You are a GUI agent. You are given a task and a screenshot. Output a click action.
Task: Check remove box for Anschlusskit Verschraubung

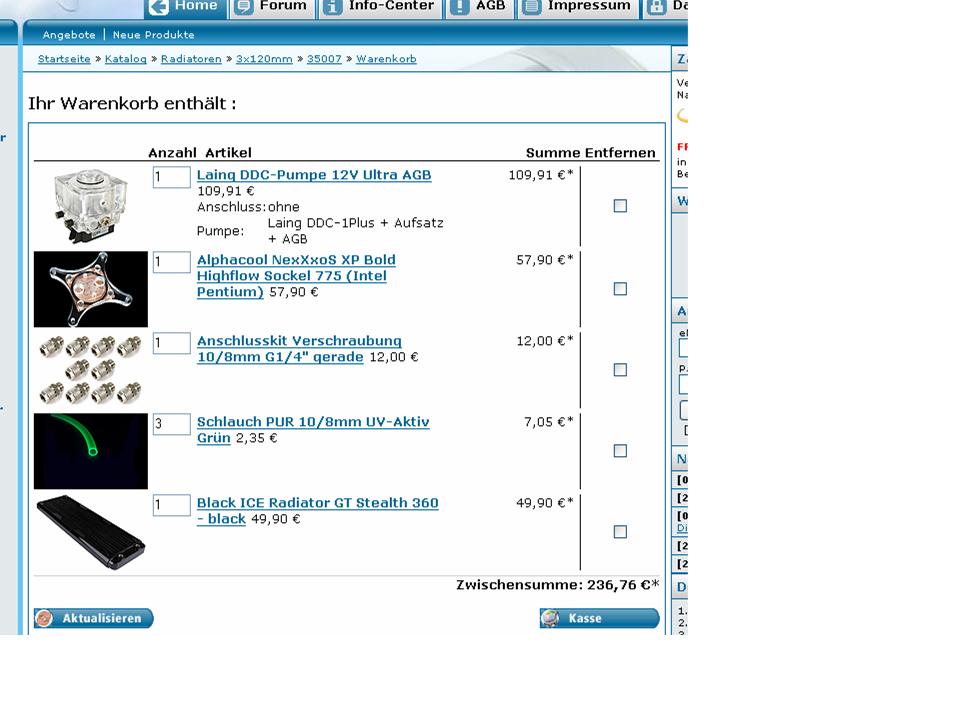tap(620, 370)
